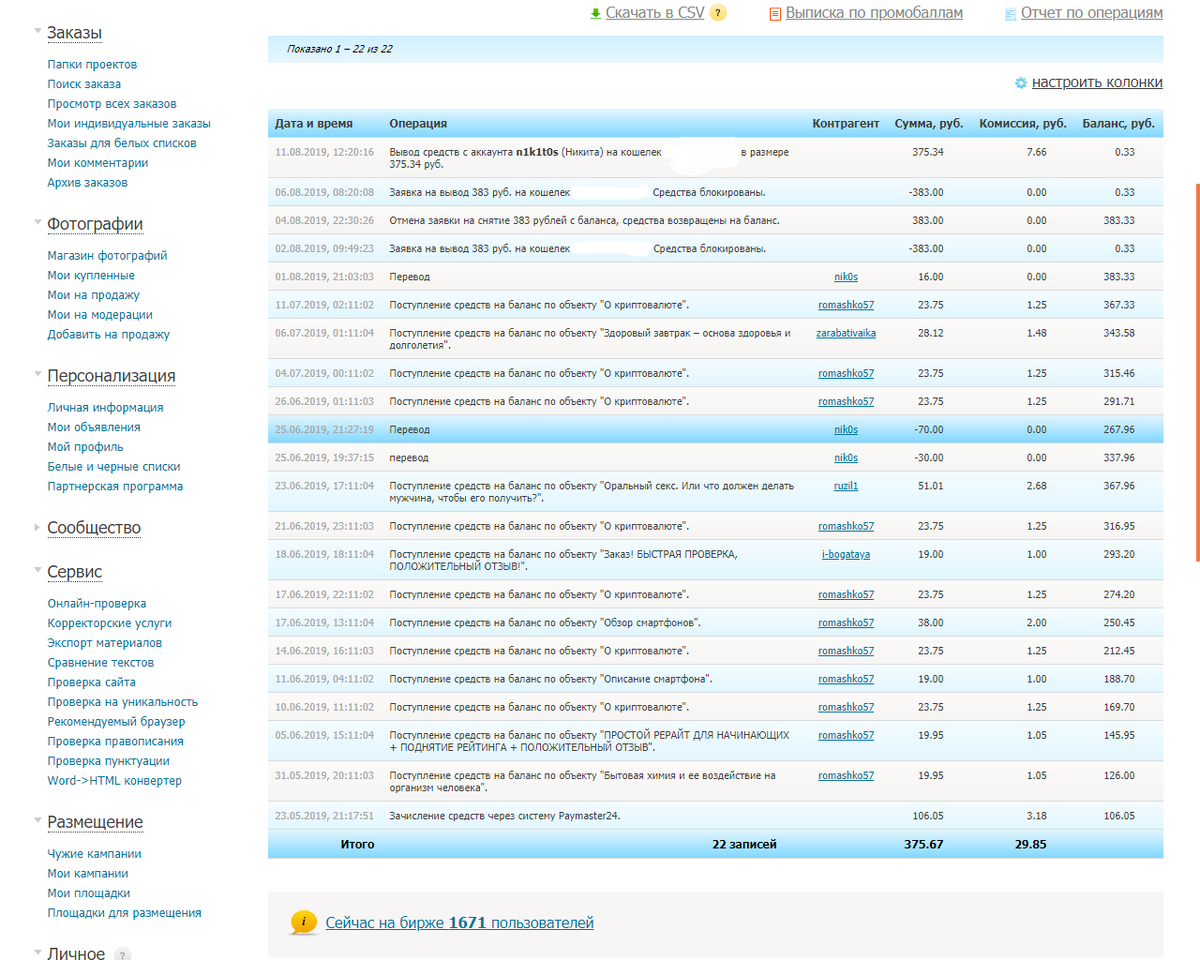This screenshot has height=960, width=1200.
Task: Open the Сообщество section heading
Action: click(94, 528)
